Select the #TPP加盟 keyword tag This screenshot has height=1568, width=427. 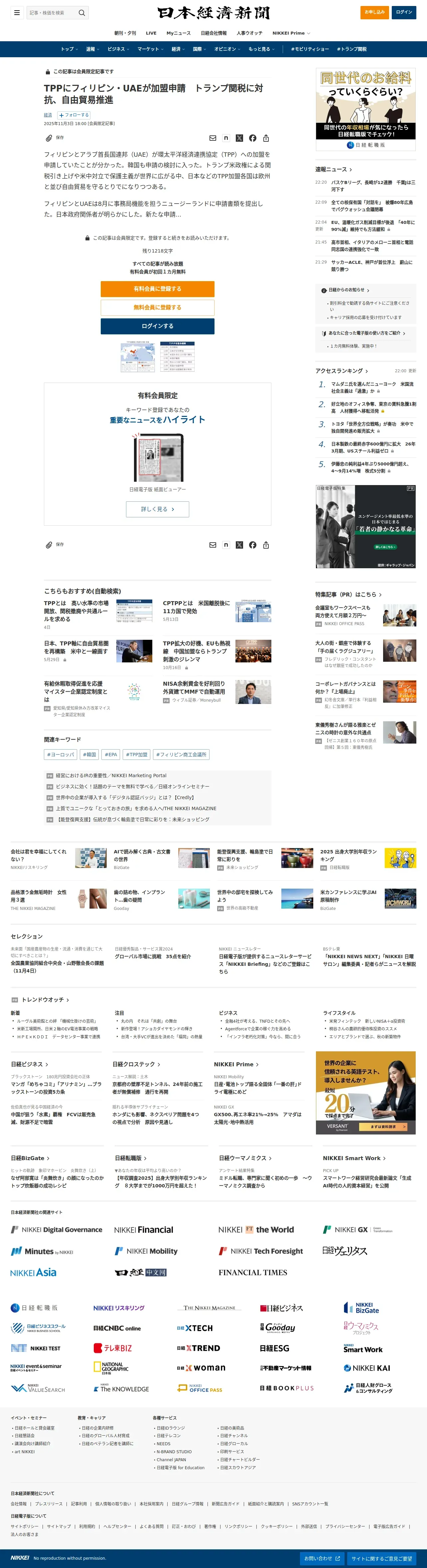pyautogui.click(x=136, y=754)
